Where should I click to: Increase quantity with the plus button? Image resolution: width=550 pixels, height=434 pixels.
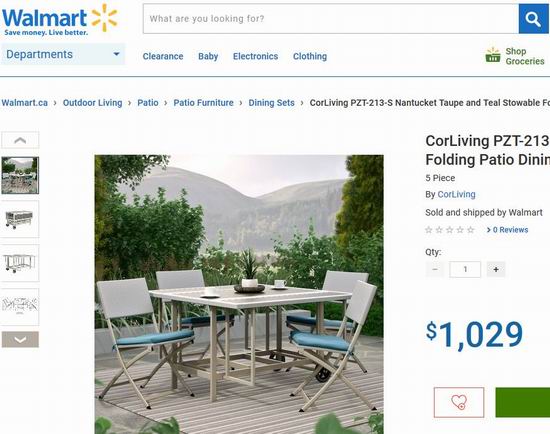coord(496,269)
